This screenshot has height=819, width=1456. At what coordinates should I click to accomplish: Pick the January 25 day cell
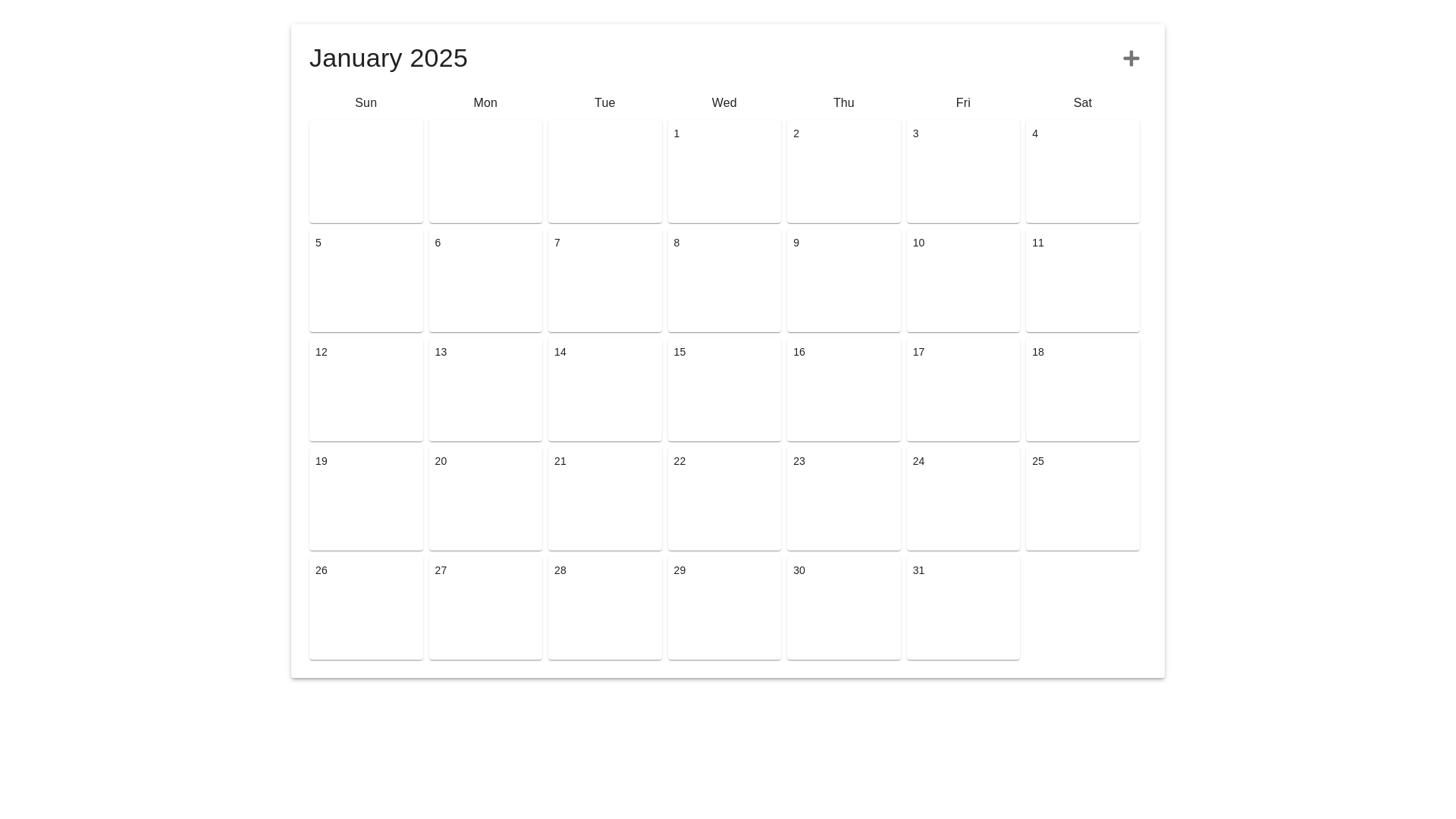(x=1082, y=499)
